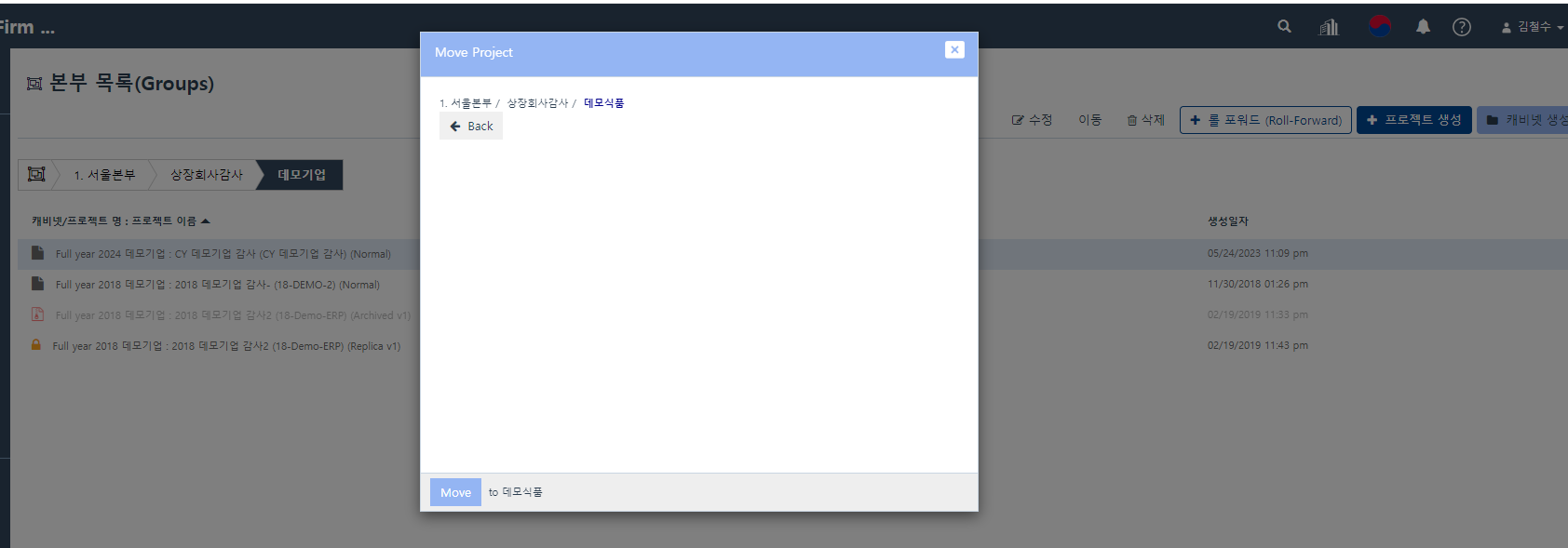Image resolution: width=1568 pixels, height=548 pixels.
Task: Click the date 02/19/2019 11:33 pm
Action: point(1258,314)
